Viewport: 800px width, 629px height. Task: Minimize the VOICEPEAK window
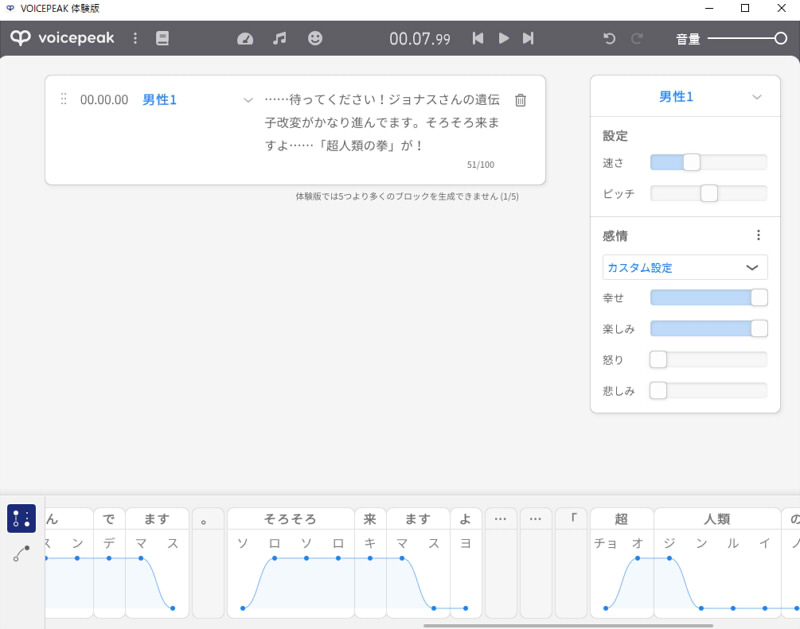709,8
